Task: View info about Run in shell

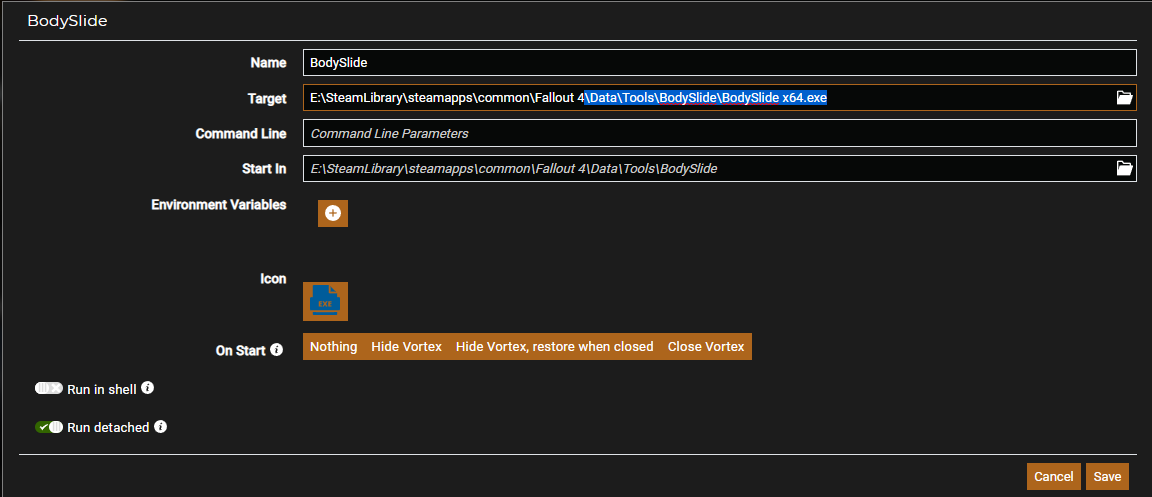Action: [x=147, y=387]
